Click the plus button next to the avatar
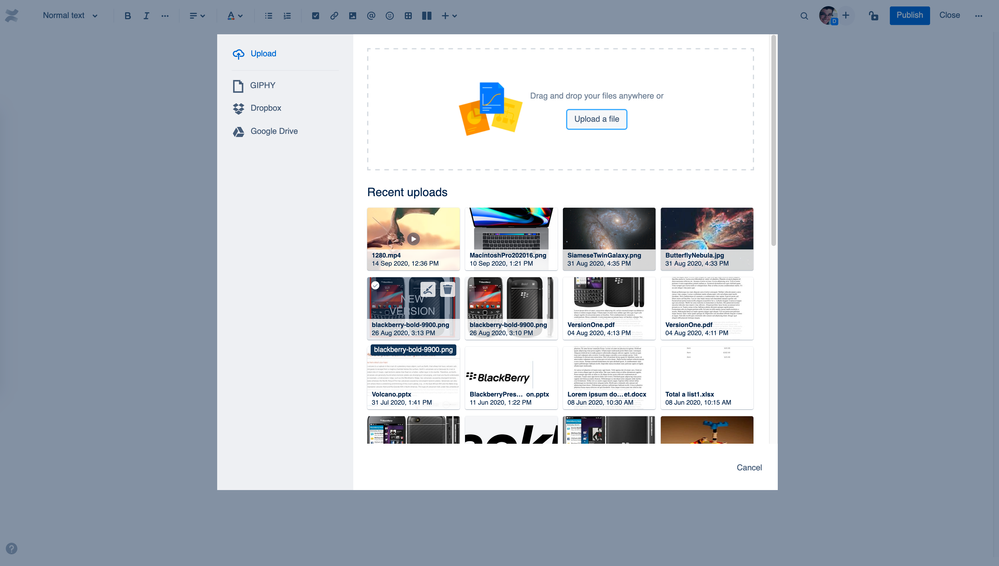Image resolution: width=999 pixels, height=566 pixels. tap(846, 15)
